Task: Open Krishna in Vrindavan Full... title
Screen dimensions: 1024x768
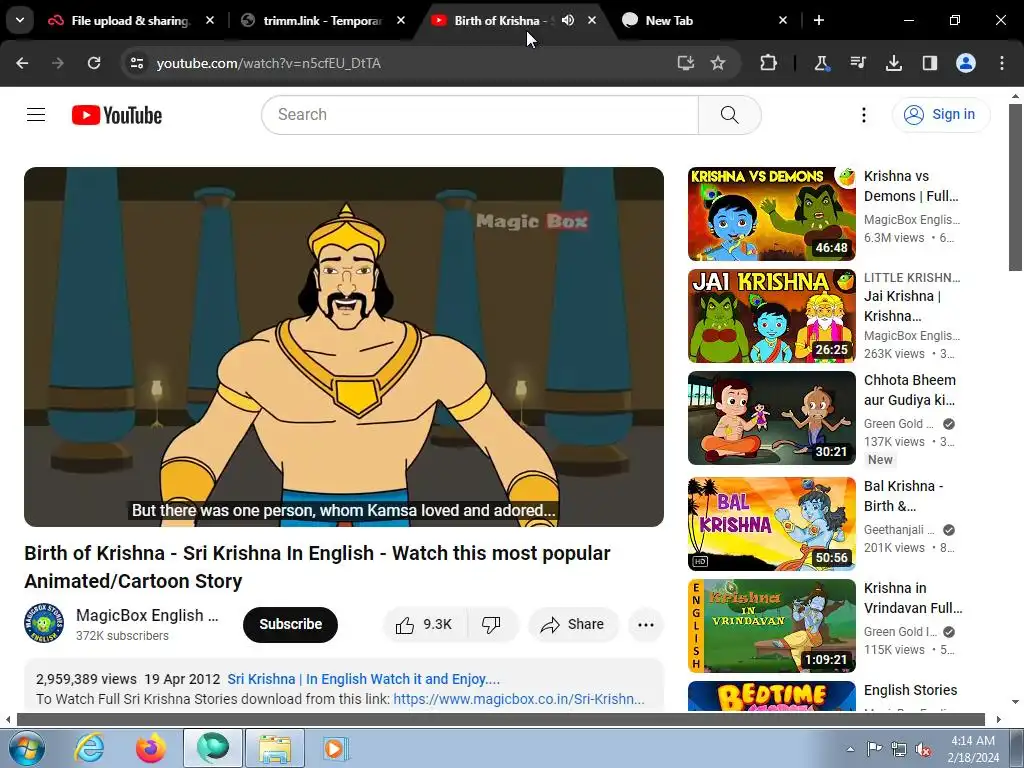Action: [913, 598]
